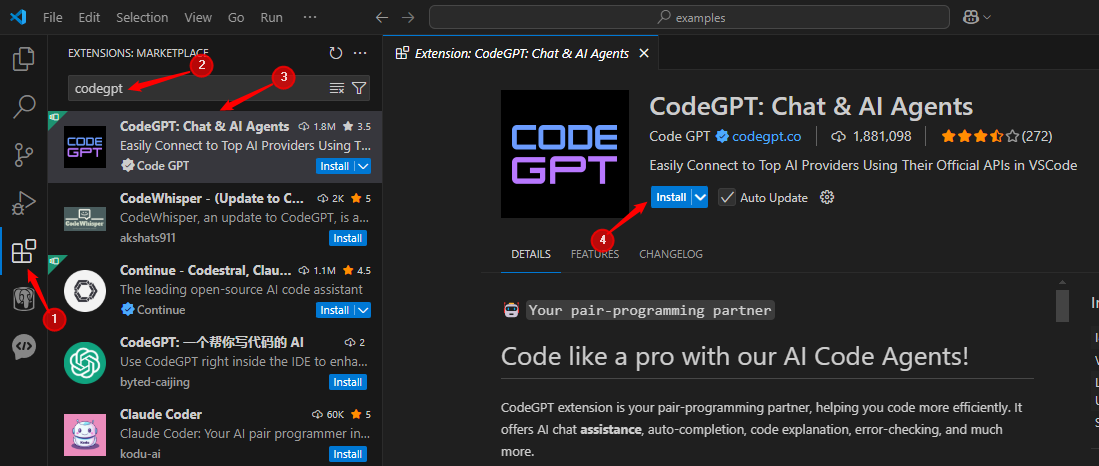Select the Extension: CodeGPT editor tab
This screenshot has height=466, width=1099.
coord(520,53)
